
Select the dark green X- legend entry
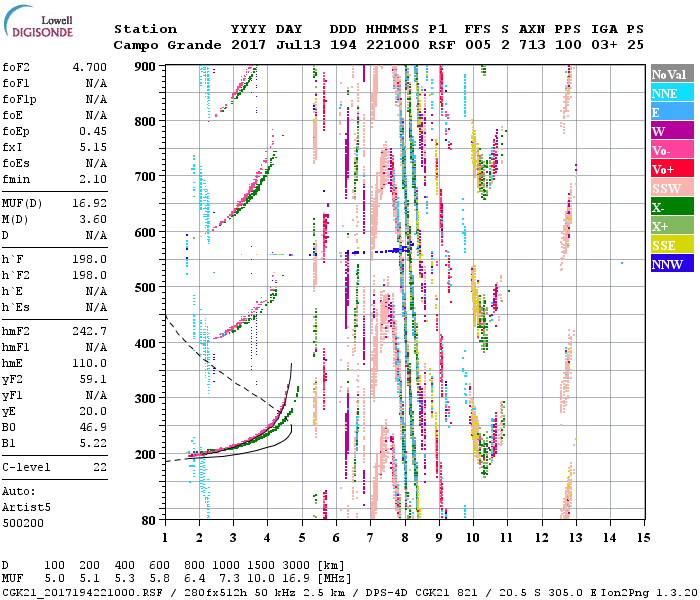(x=671, y=207)
